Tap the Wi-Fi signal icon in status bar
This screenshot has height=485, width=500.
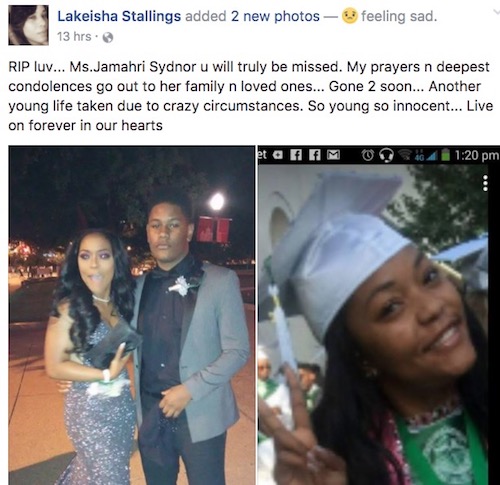[406, 154]
